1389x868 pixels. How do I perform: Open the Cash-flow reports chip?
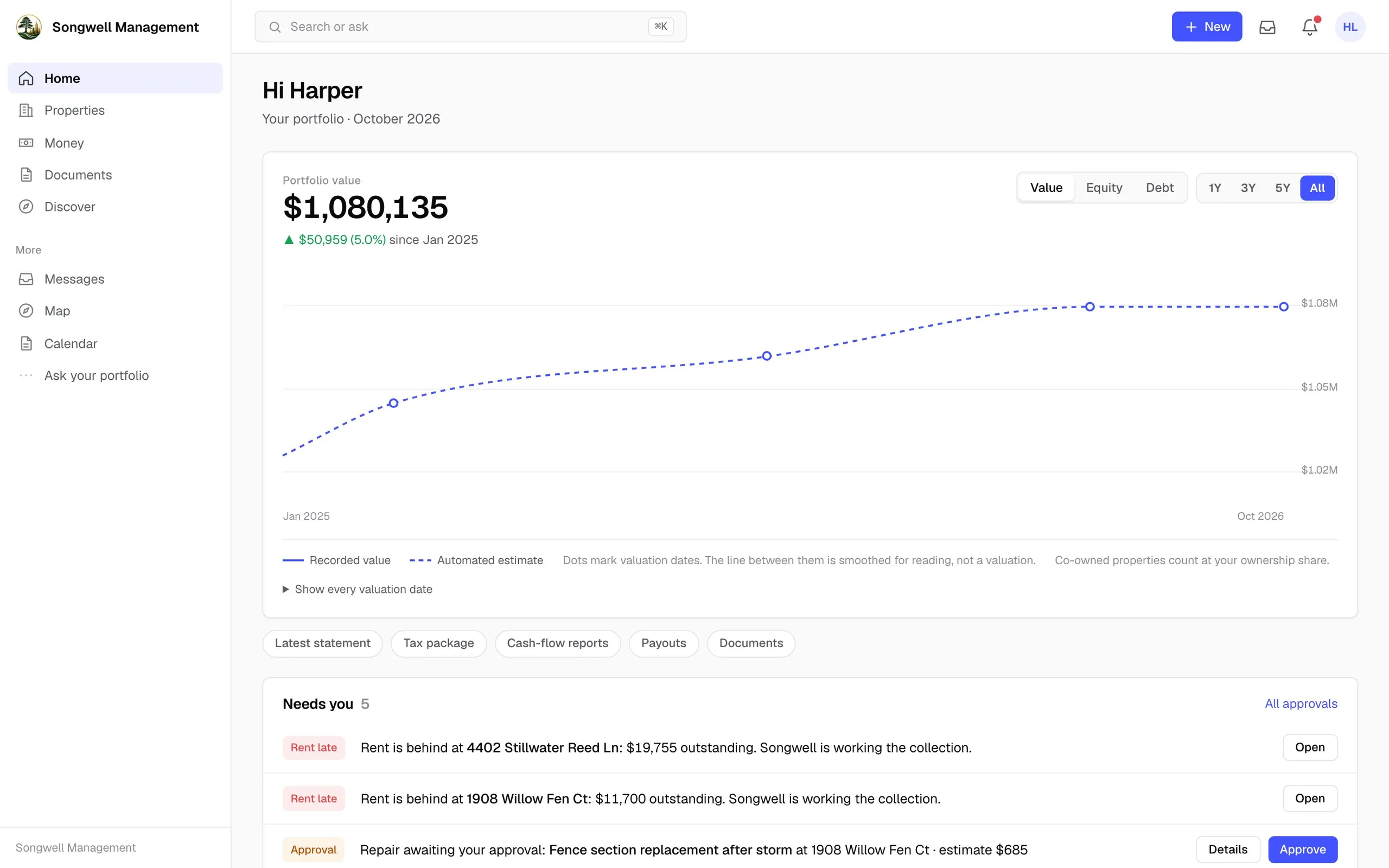pos(557,643)
